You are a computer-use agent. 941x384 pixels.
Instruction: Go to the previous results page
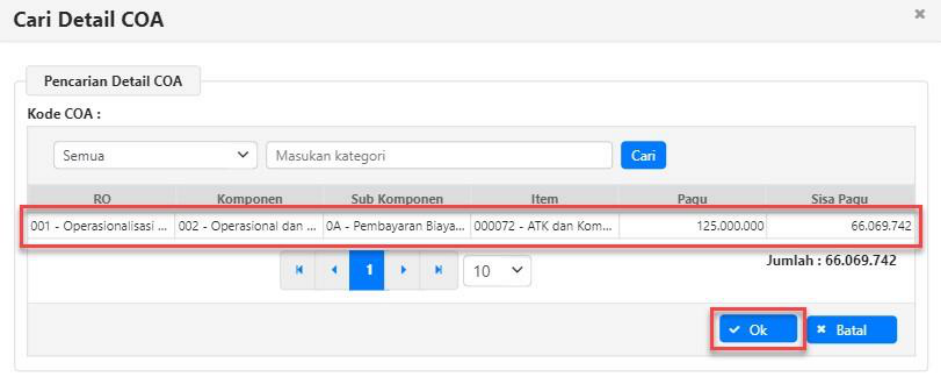pyautogui.click(x=332, y=271)
